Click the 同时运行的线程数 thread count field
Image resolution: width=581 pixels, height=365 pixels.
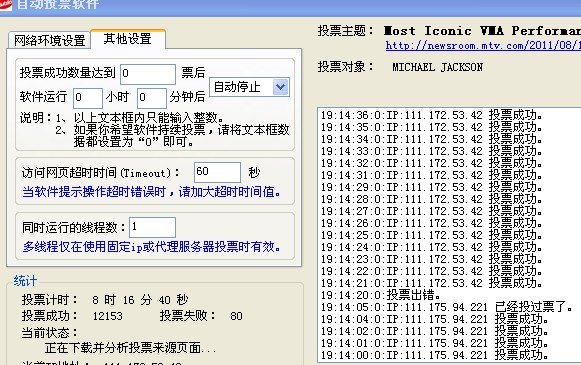[152, 227]
